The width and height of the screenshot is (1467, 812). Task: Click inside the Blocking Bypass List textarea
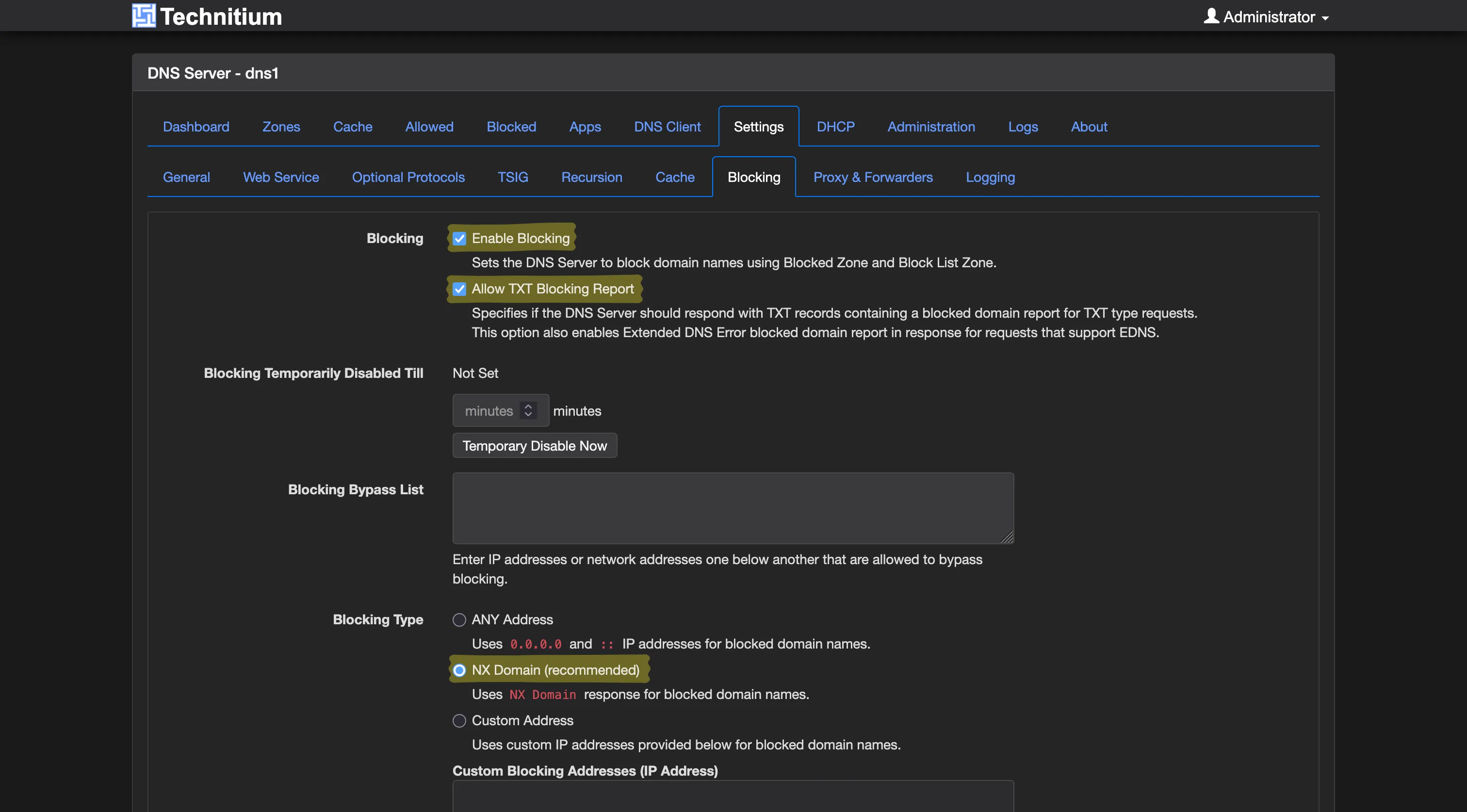733,508
